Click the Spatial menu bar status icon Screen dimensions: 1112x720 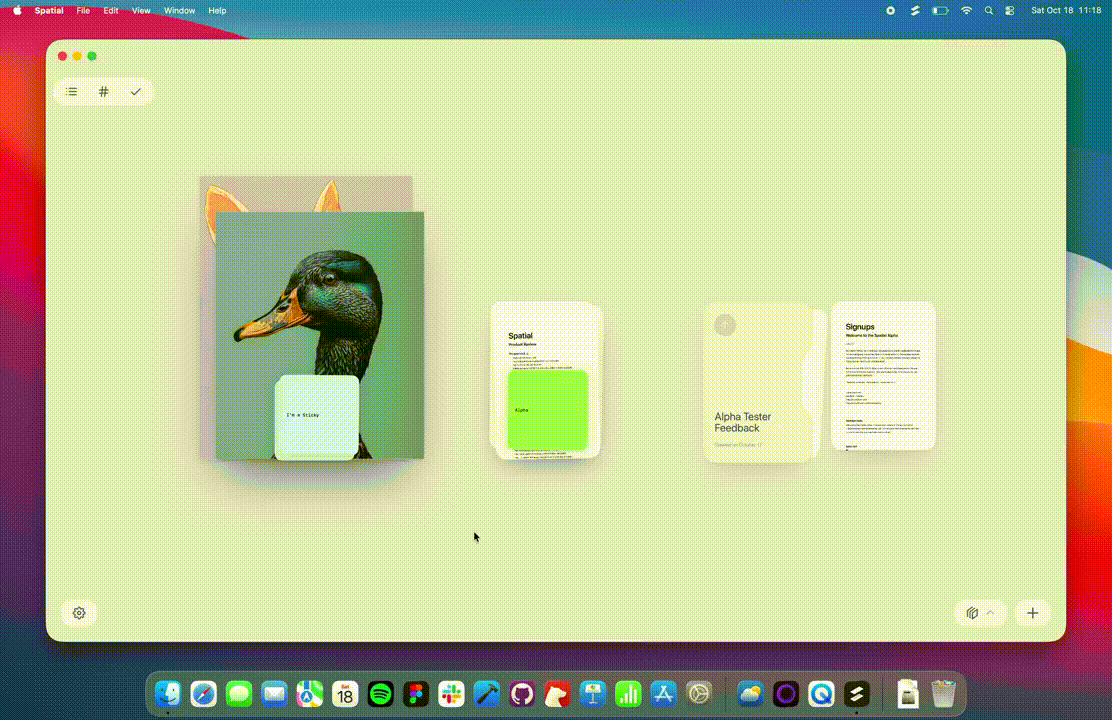point(915,11)
